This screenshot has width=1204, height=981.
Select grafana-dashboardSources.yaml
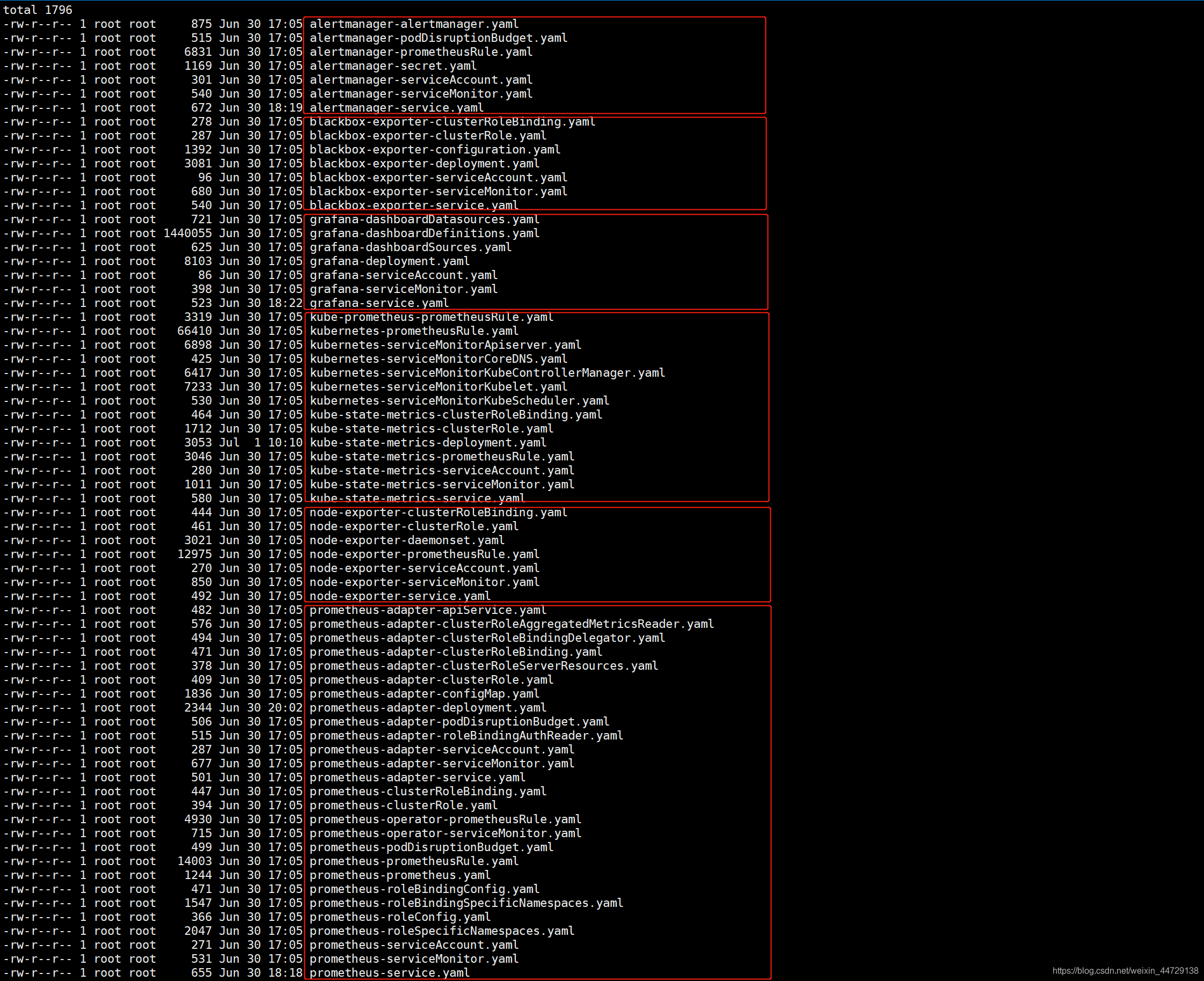click(411, 247)
